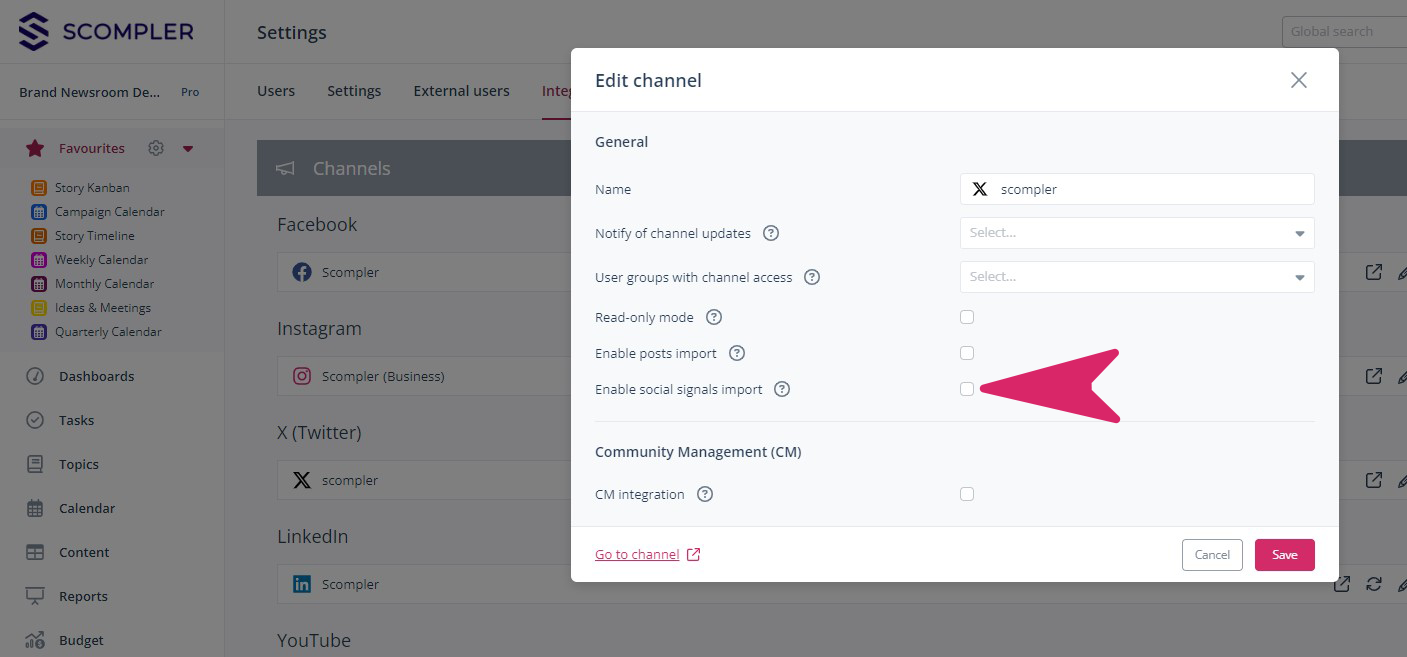The height and width of the screenshot is (657, 1407).
Task: Open Favourites settings gear icon
Action: [156, 148]
